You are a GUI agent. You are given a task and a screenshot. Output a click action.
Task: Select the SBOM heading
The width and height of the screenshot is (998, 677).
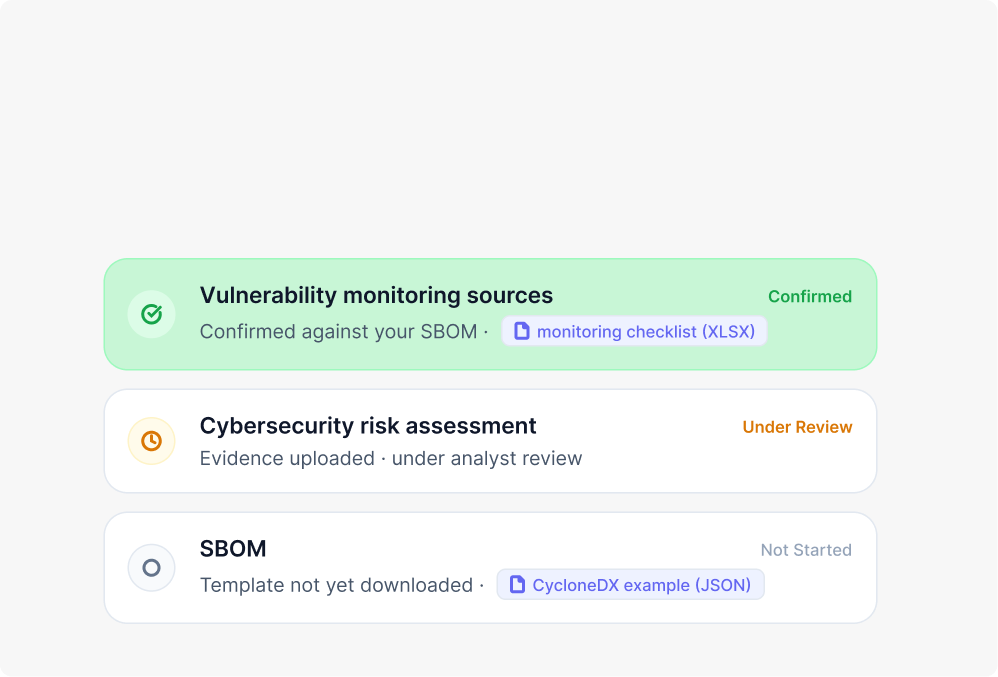[233, 548]
